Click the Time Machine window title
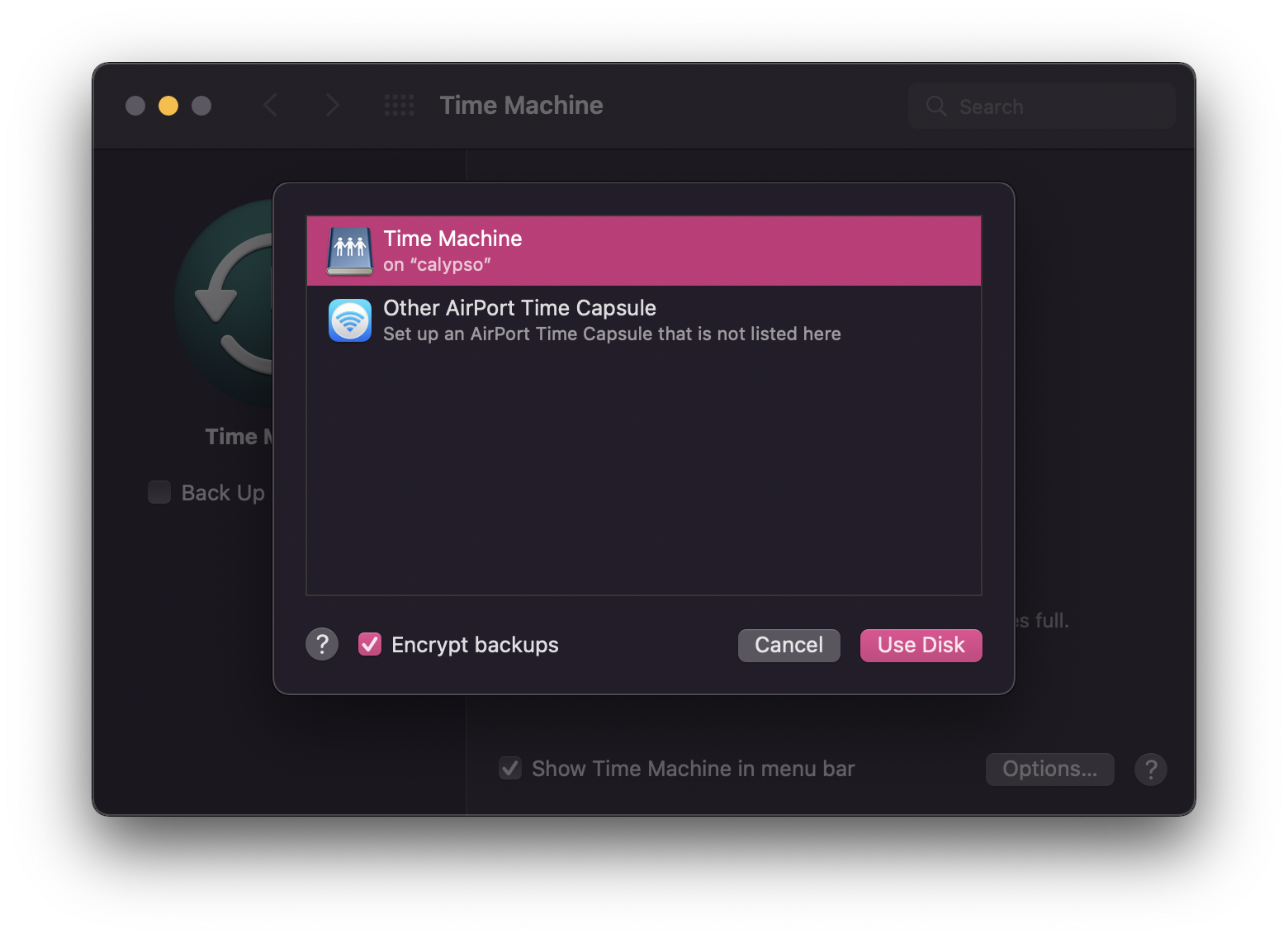This screenshot has width=1288, height=938. (x=521, y=106)
